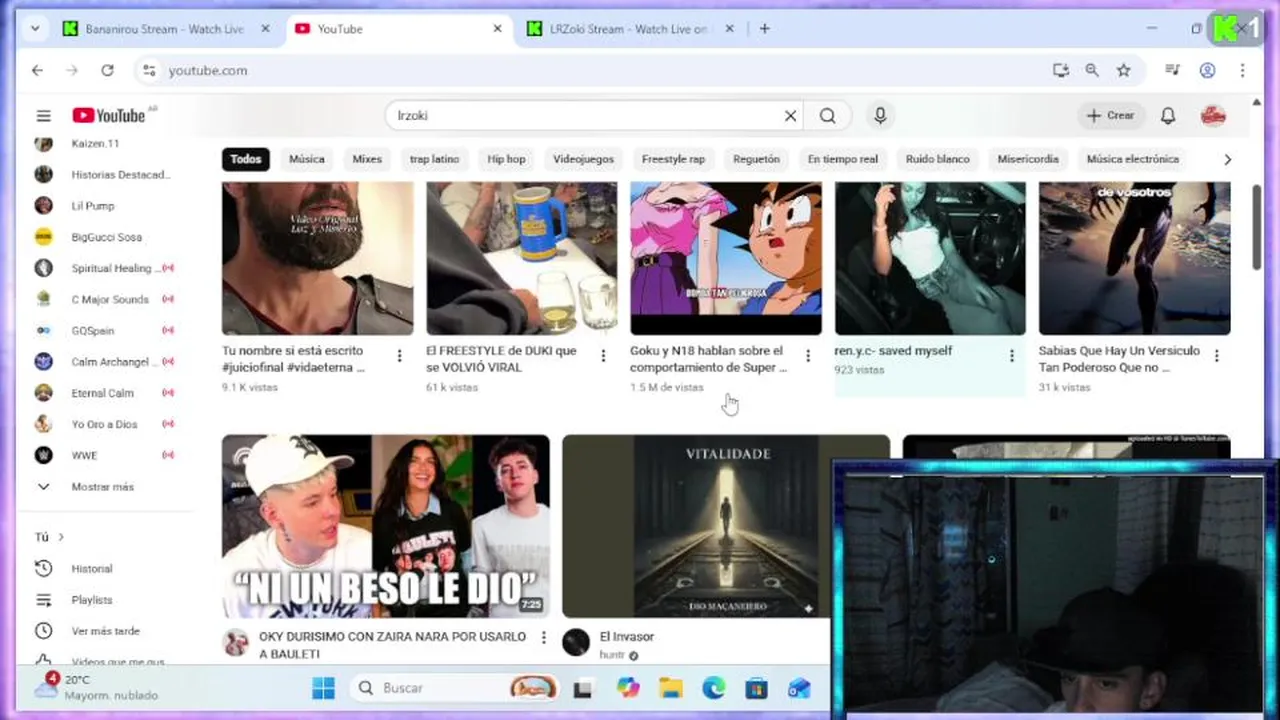Viewport: 1280px width, 720px height.
Task: Launch Microsoft Edge from the taskbar
Action: [713, 688]
